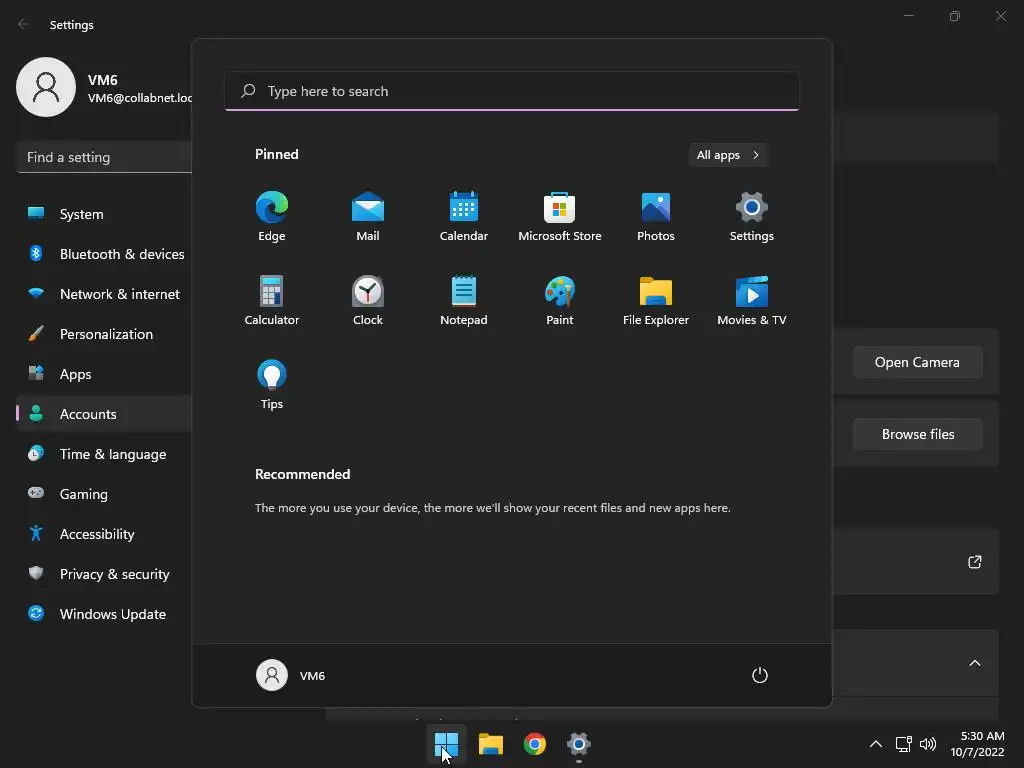
Task: Open volume control in system tray
Action: tap(927, 744)
